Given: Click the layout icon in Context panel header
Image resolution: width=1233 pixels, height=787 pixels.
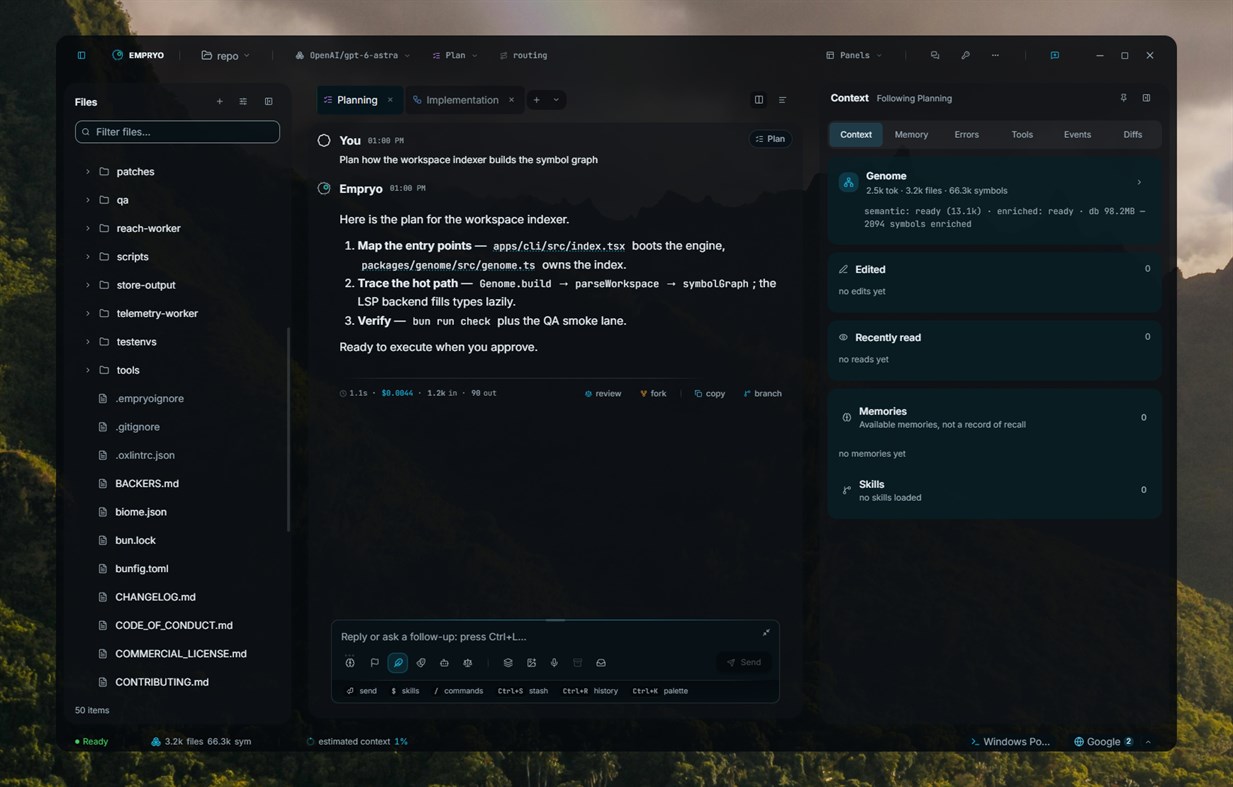Looking at the screenshot, I should click(1146, 98).
